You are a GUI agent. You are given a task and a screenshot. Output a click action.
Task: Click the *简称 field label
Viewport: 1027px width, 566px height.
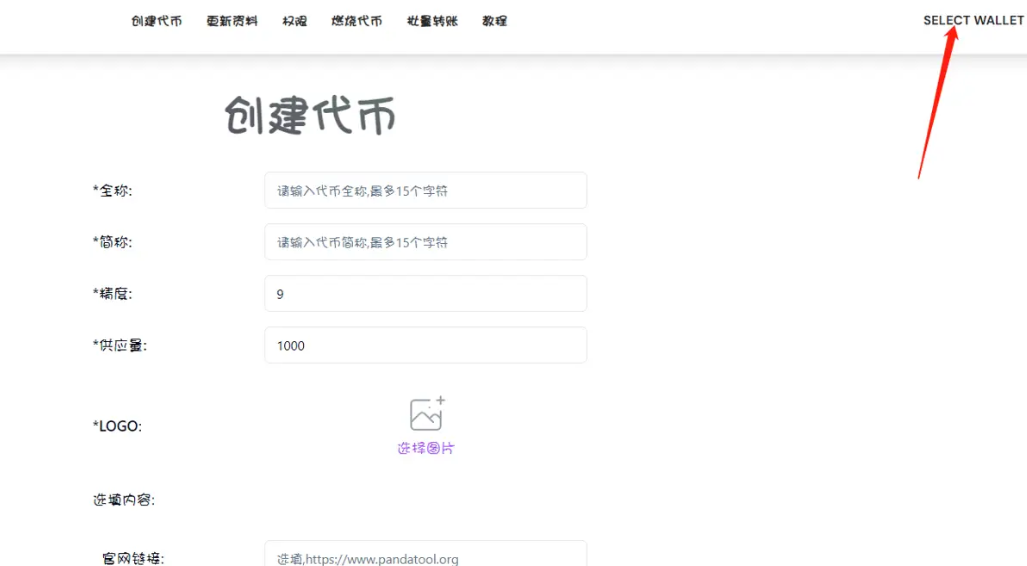pyautogui.click(x=112, y=242)
